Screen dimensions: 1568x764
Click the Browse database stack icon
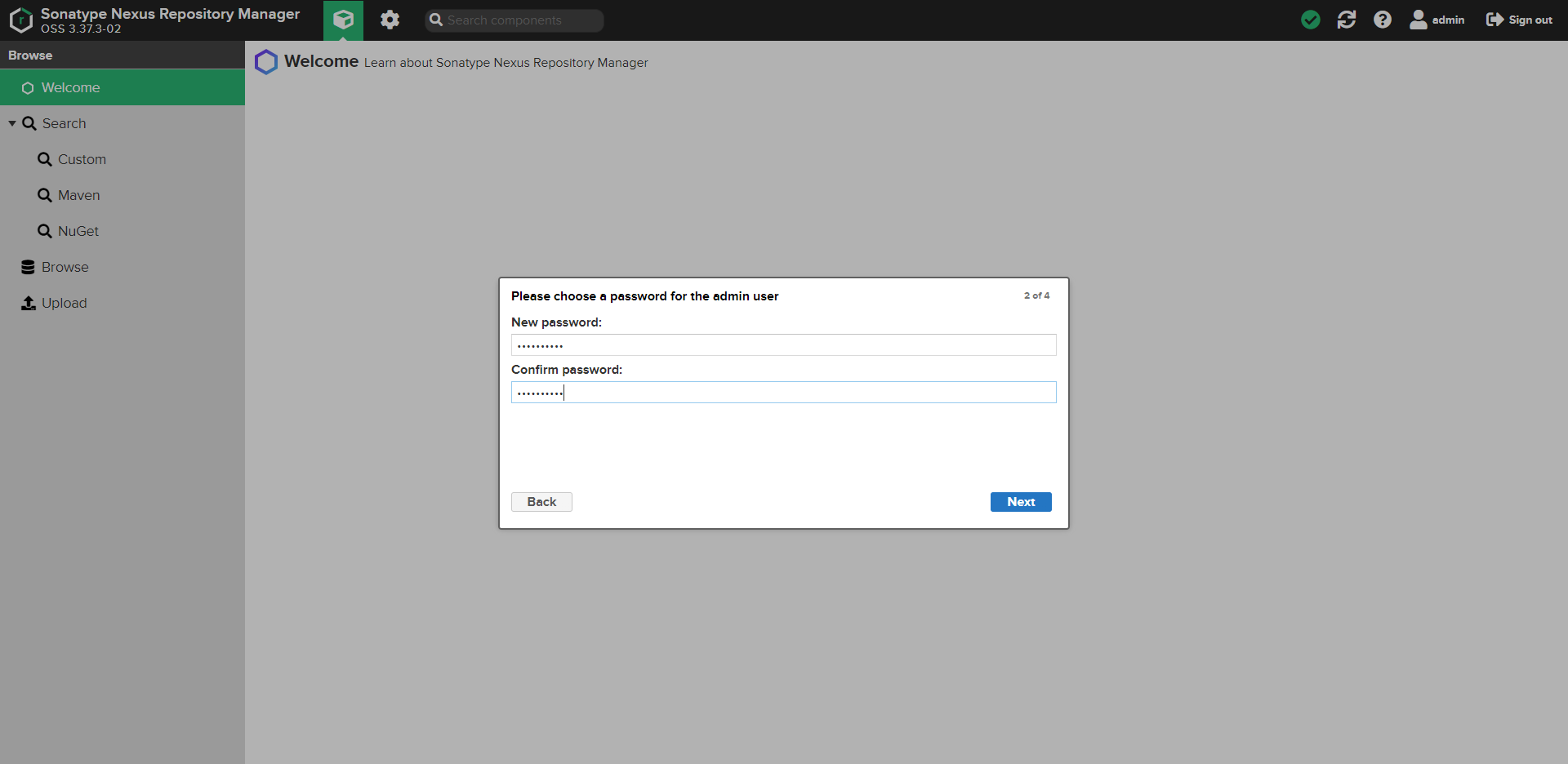point(28,267)
